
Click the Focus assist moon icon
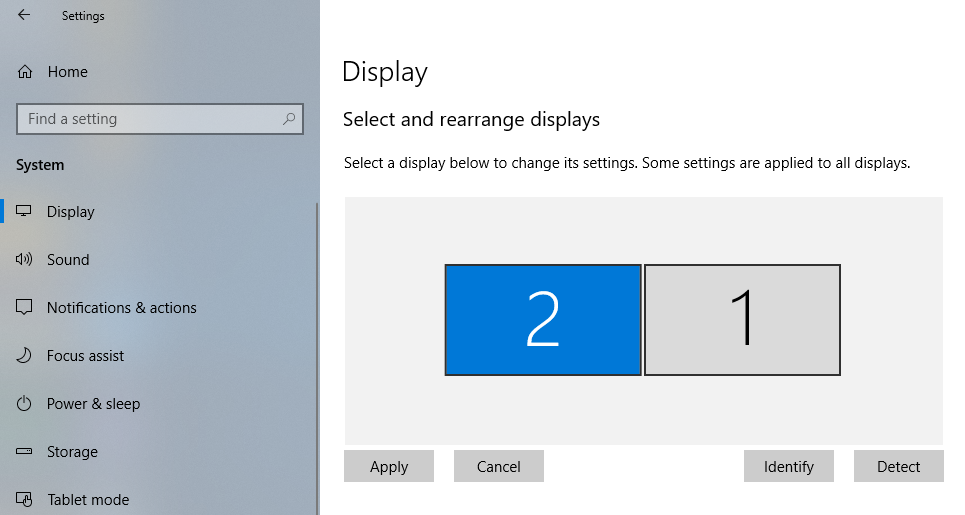pos(24,355)
